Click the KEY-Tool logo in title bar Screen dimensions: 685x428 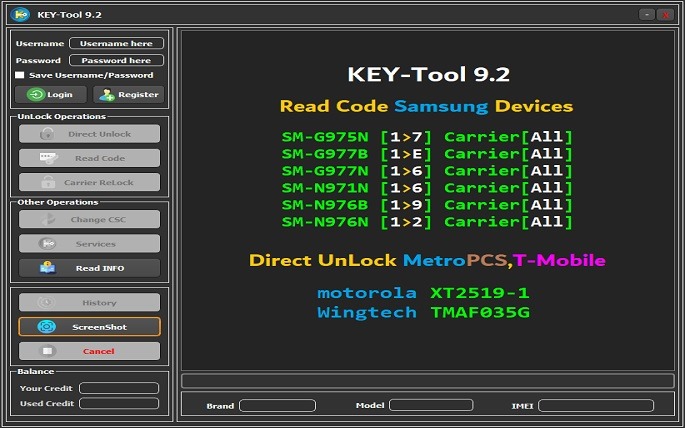pos(20,15)
